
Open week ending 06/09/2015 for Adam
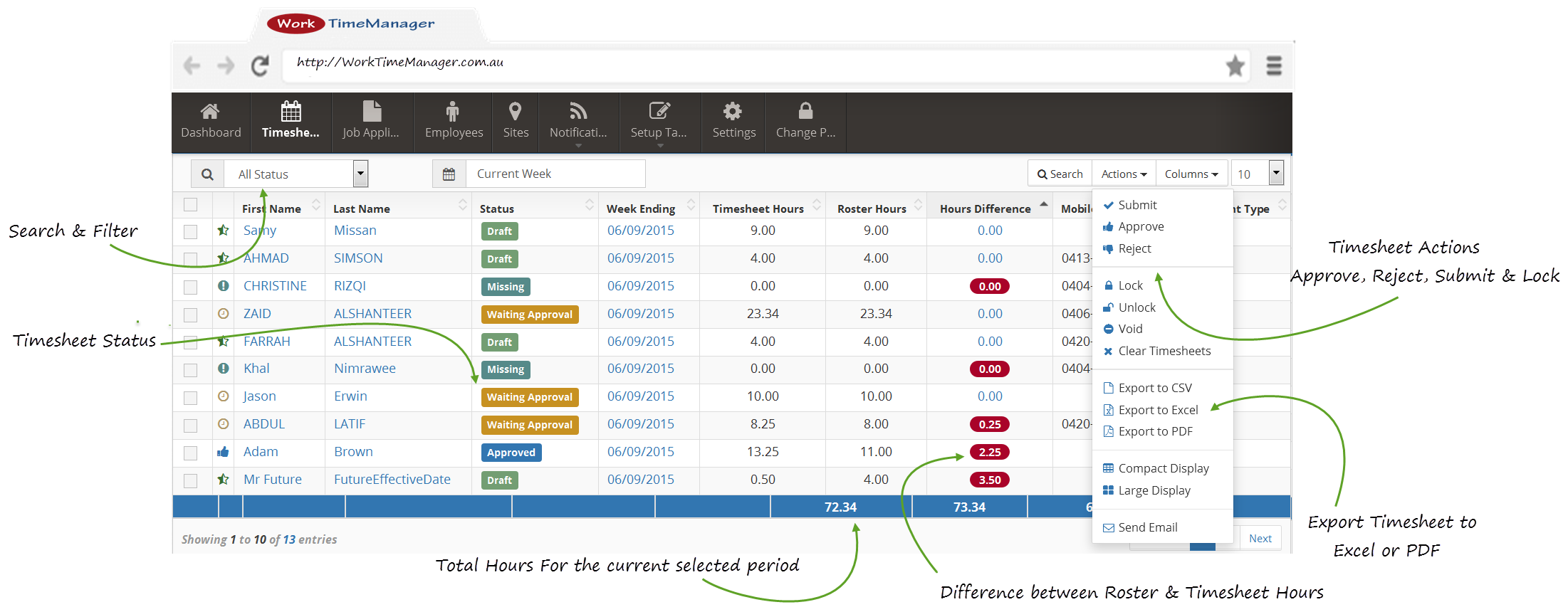click(x=640, y=451)
